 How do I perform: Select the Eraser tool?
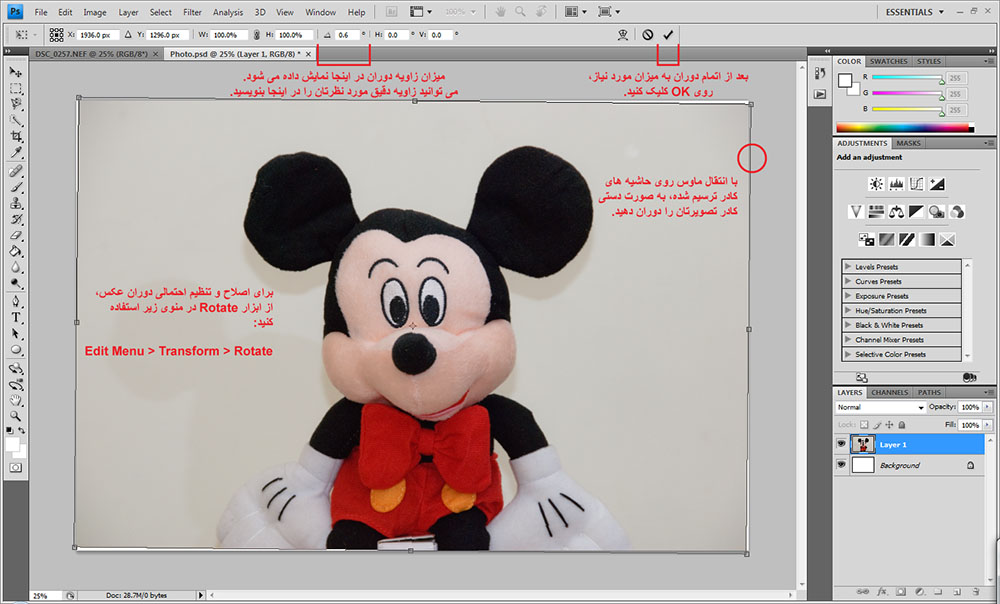tap(15, 235)
